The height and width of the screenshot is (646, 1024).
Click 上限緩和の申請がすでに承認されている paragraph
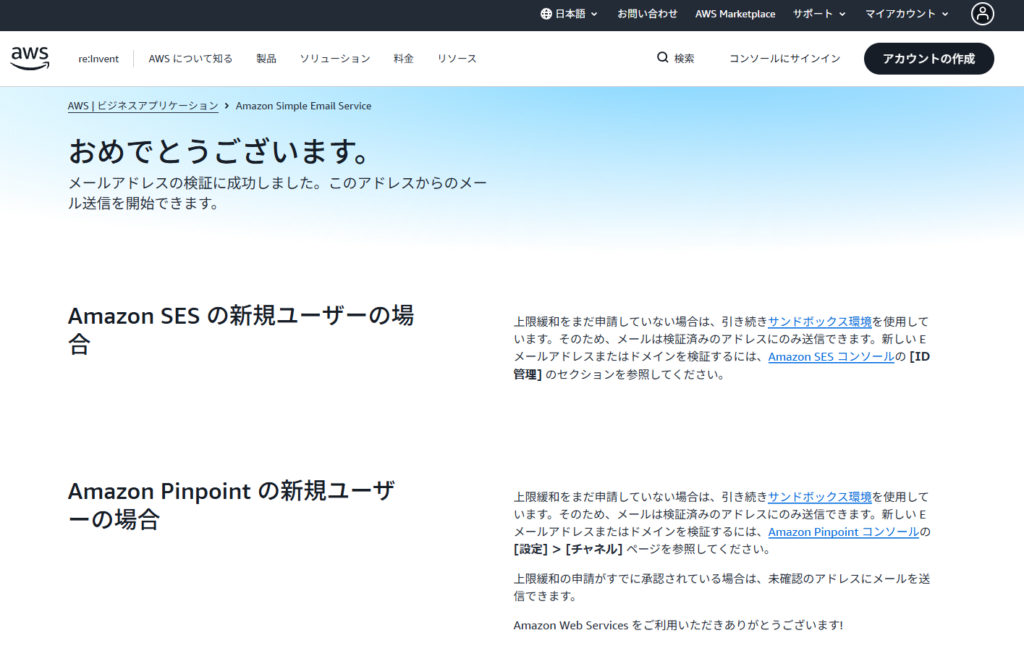click(x=722, y=587)
